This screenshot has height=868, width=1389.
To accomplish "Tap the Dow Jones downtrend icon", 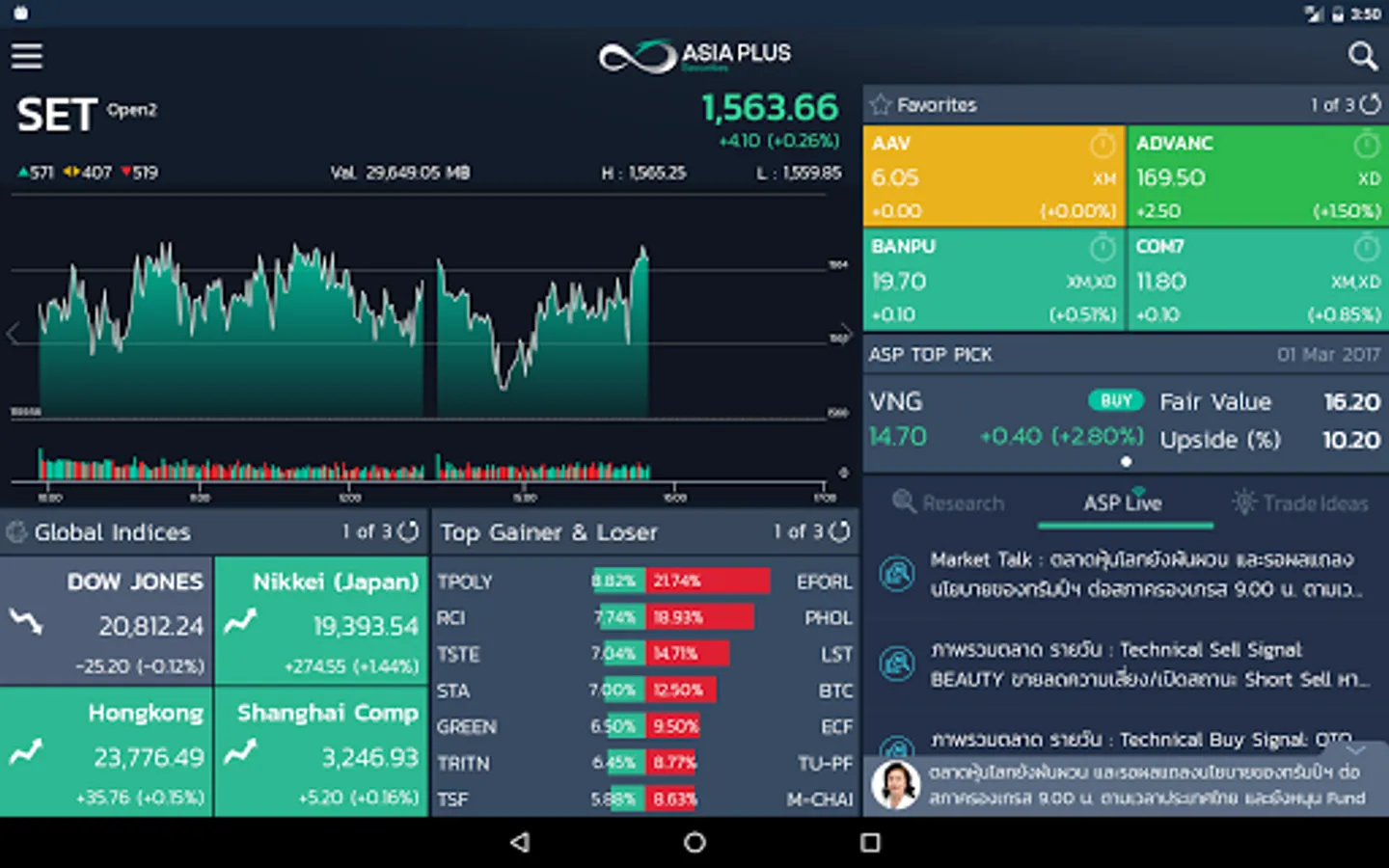I will 26,622.
